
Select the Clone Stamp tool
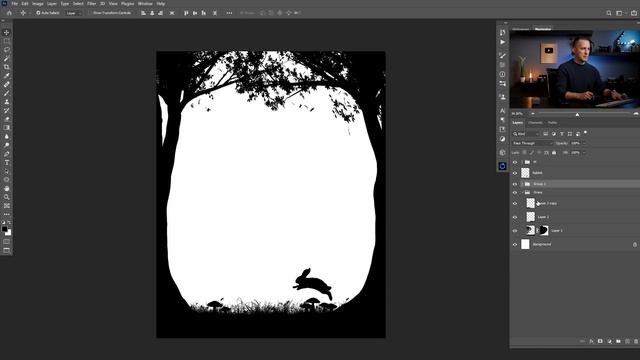coord(7,102)
